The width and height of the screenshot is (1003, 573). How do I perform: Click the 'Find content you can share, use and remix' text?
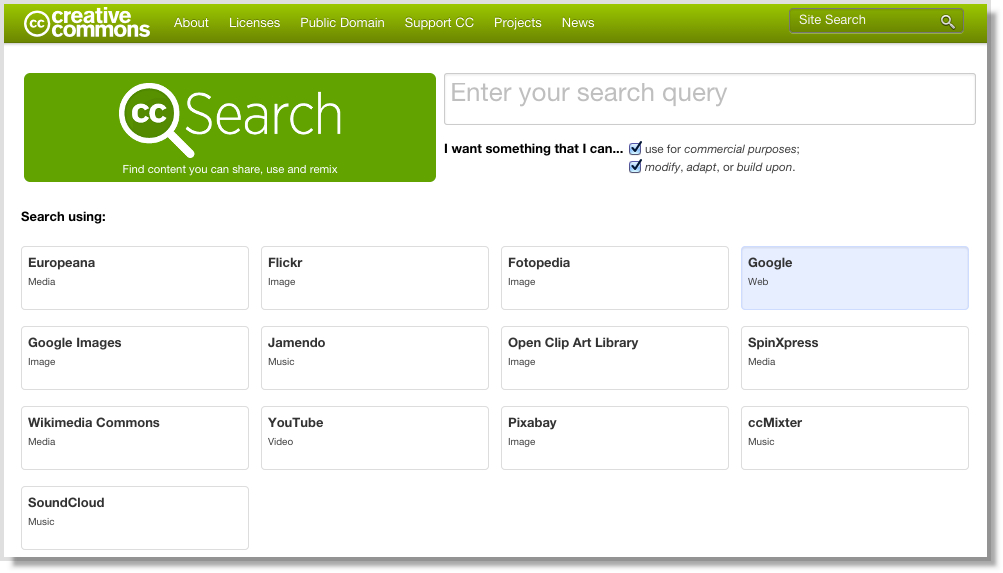coord(230,169)
